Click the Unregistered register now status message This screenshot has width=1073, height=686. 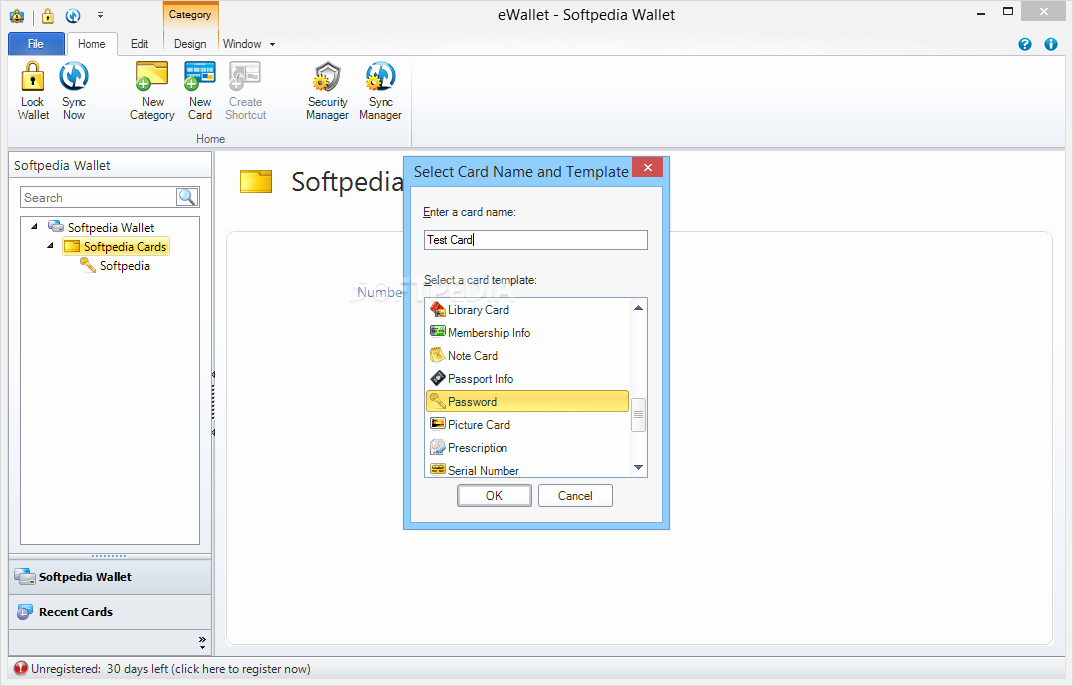(x=170, y=669)
